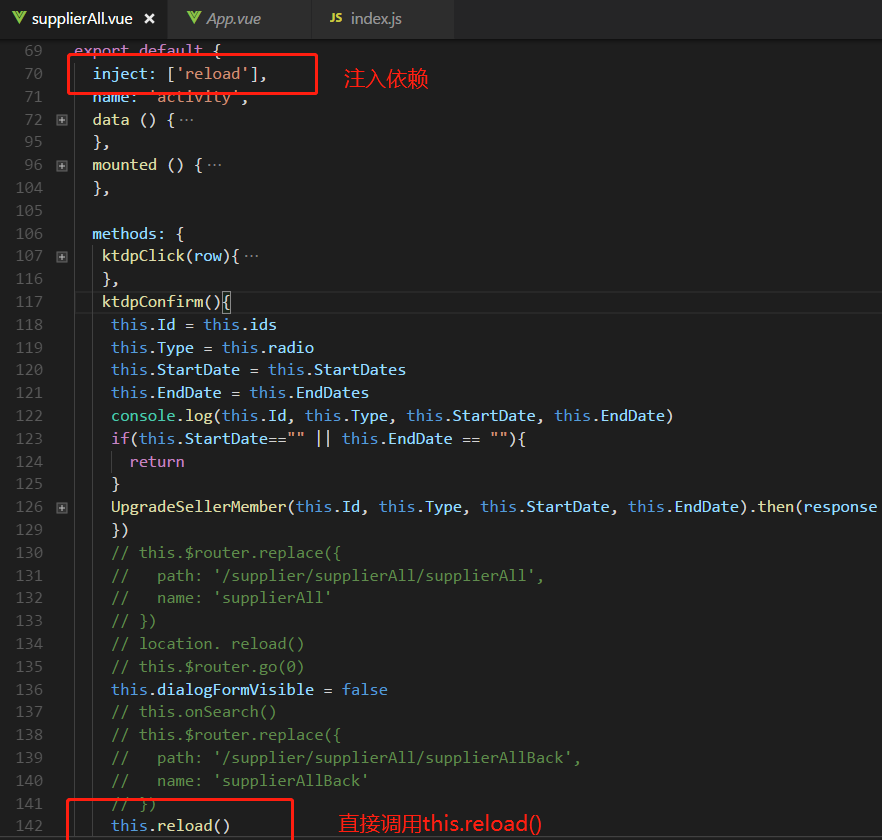The image size is (882, 840).
Task: Click commented this.$router.go(0) line
Action: [x=208, y=667]
